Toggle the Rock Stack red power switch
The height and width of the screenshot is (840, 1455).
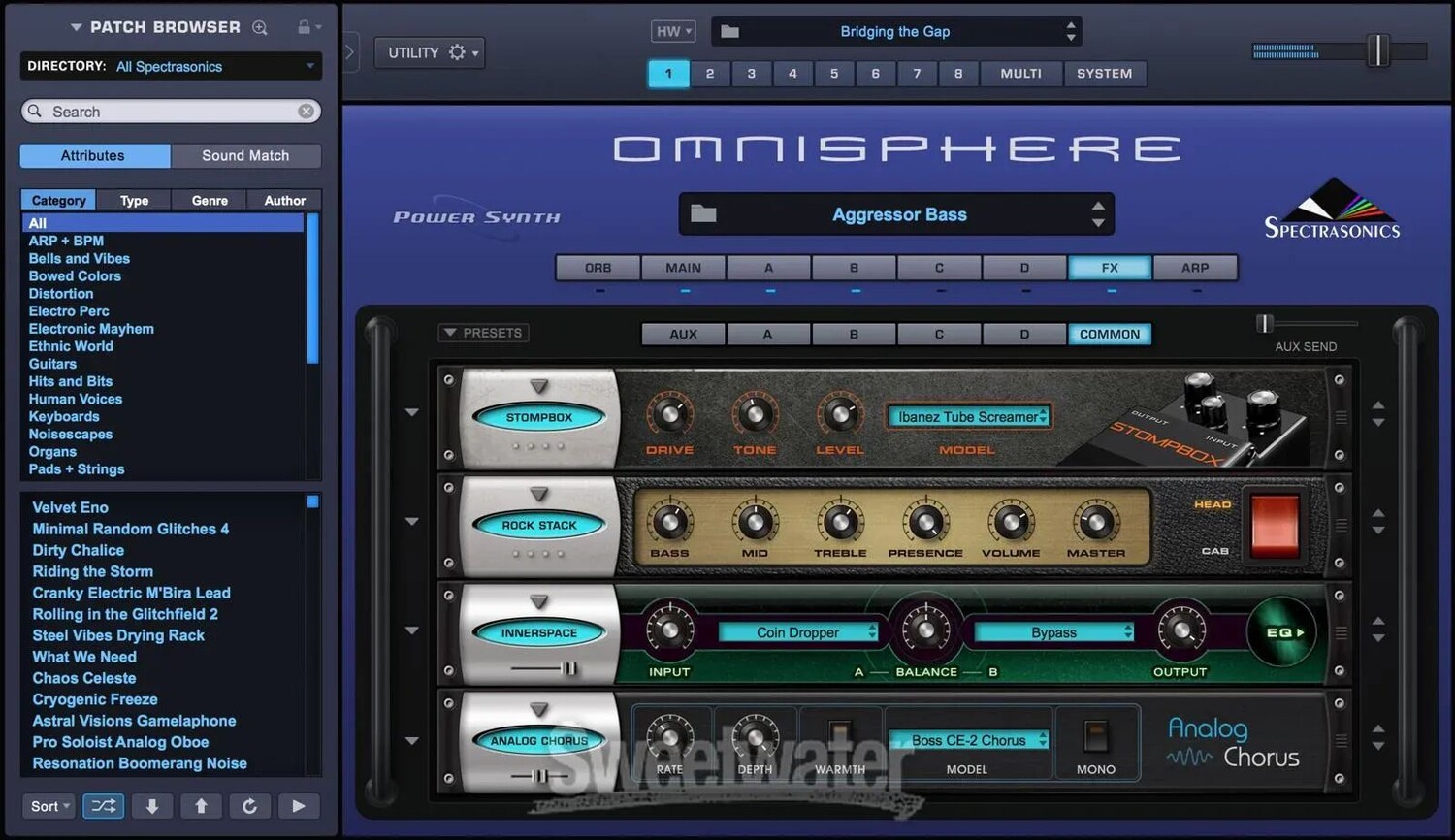point(1275,525)
